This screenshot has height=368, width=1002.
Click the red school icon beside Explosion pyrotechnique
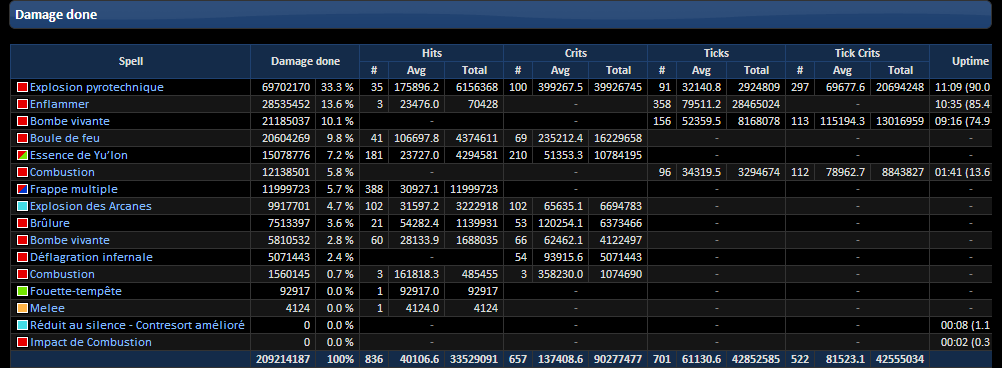point(22,87)
